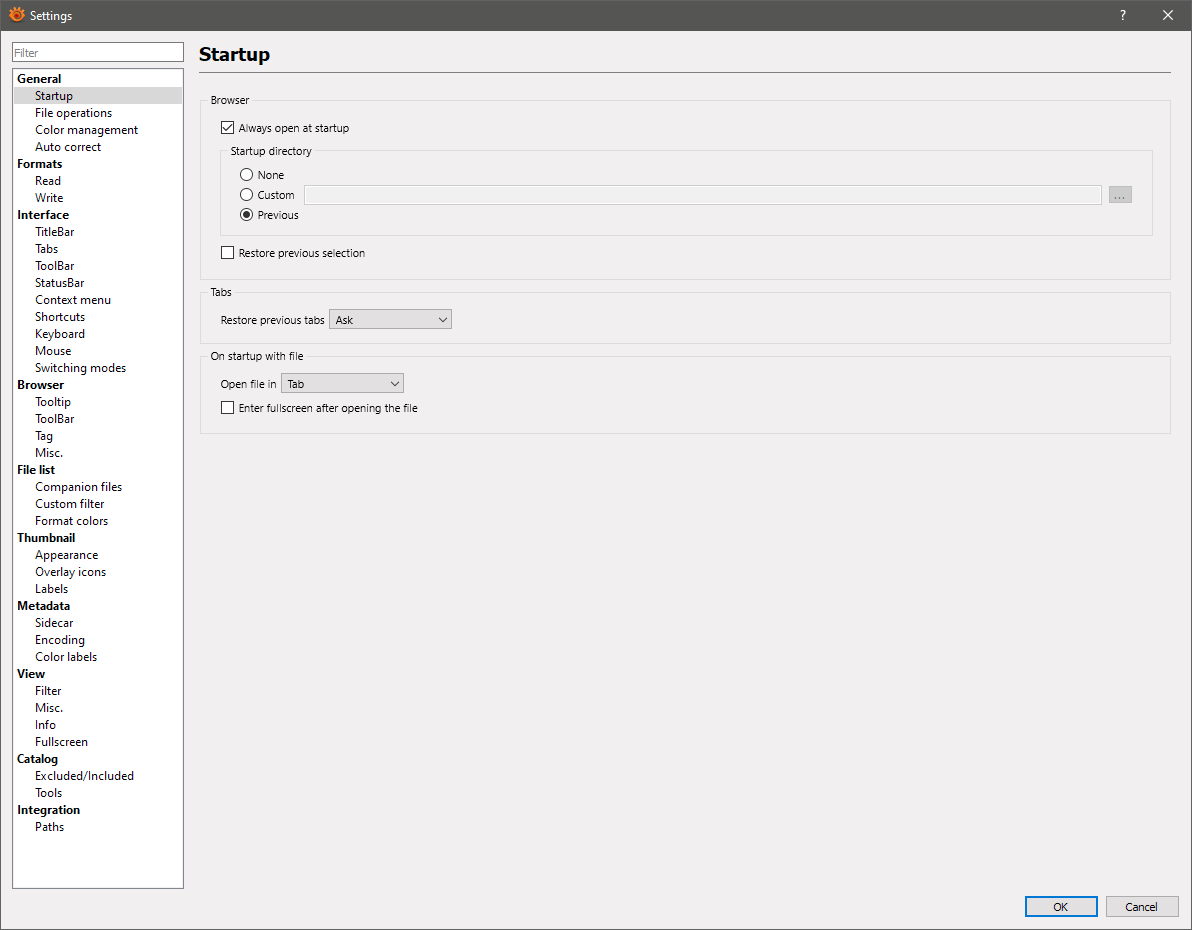This screenshot has height=930, width=1192.
Task: Open Custom filter settings
Action: [x=70, y=503]
